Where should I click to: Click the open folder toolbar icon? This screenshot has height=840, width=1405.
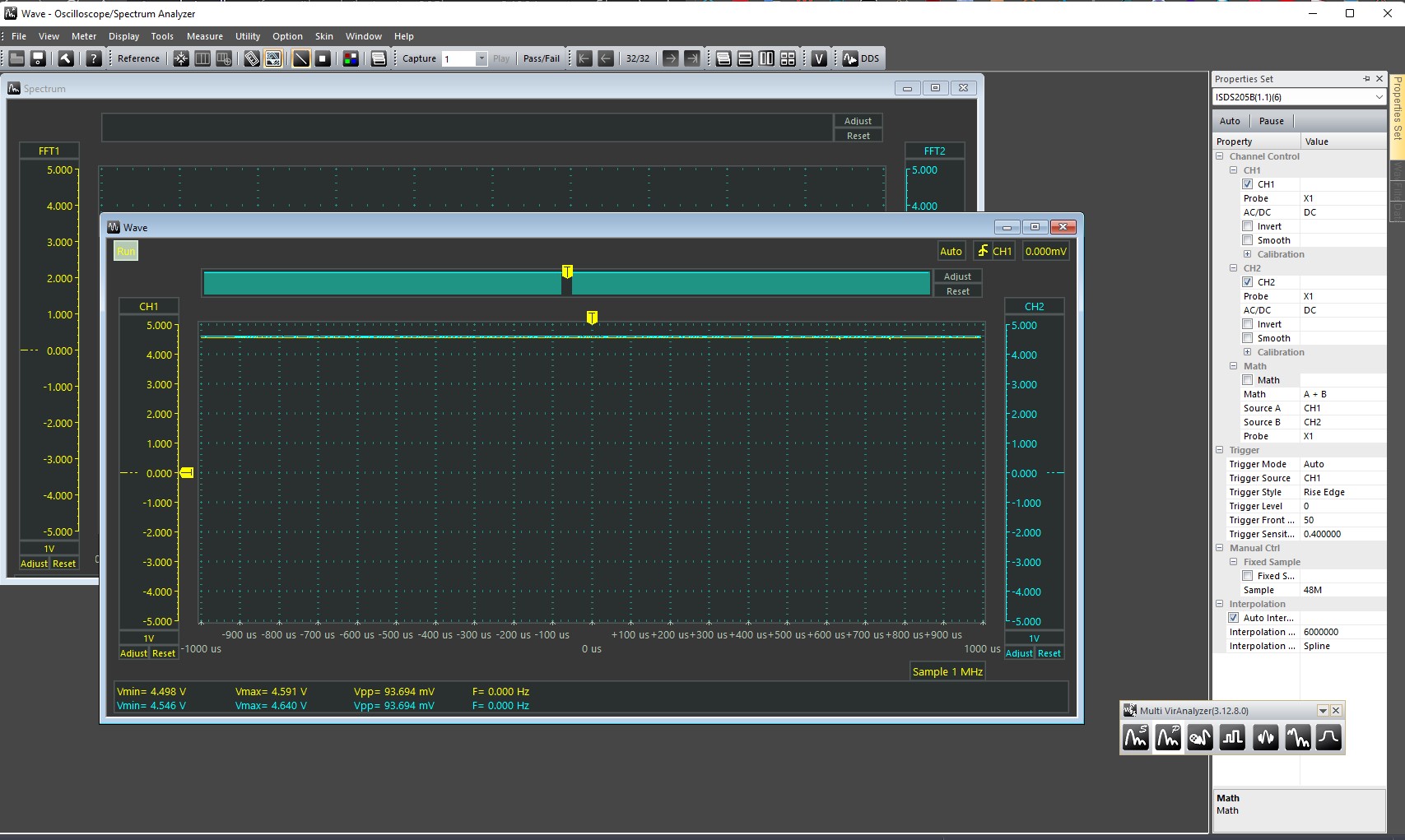[x=16, y=58]
